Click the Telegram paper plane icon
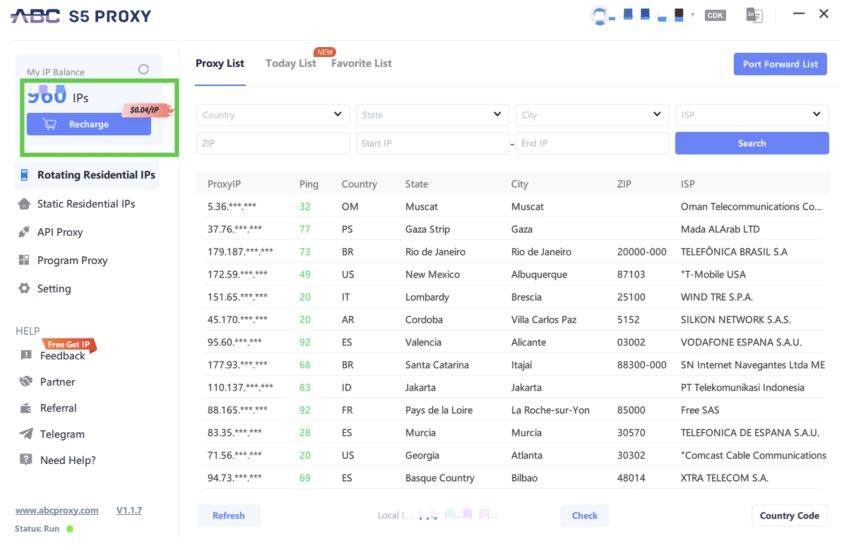854x550 pixels. [x=26, y=433]
